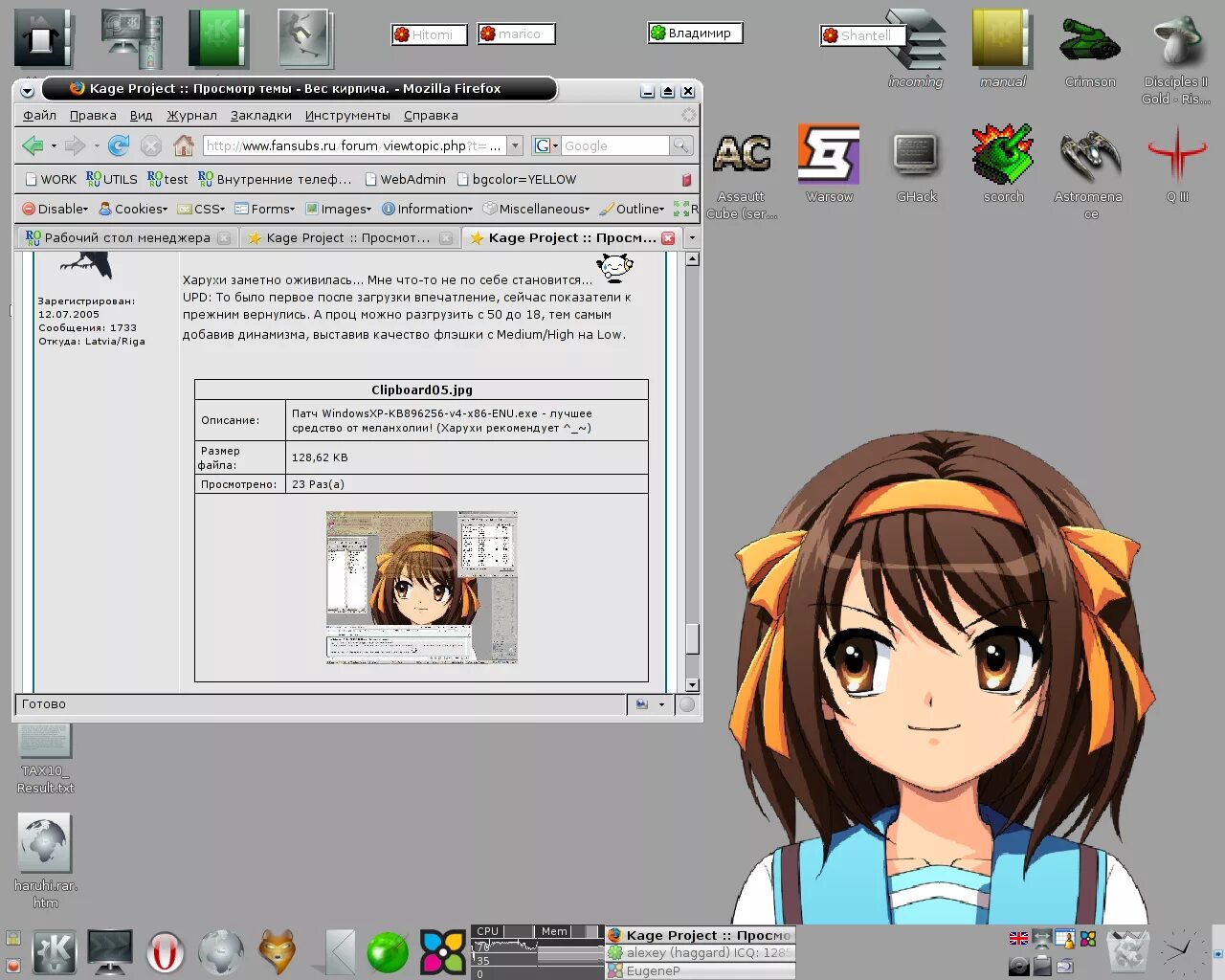The width and height of the screenshot is (1225, 980).
Task: Launch the Warsow desktop icon
Action: [829, 153]
